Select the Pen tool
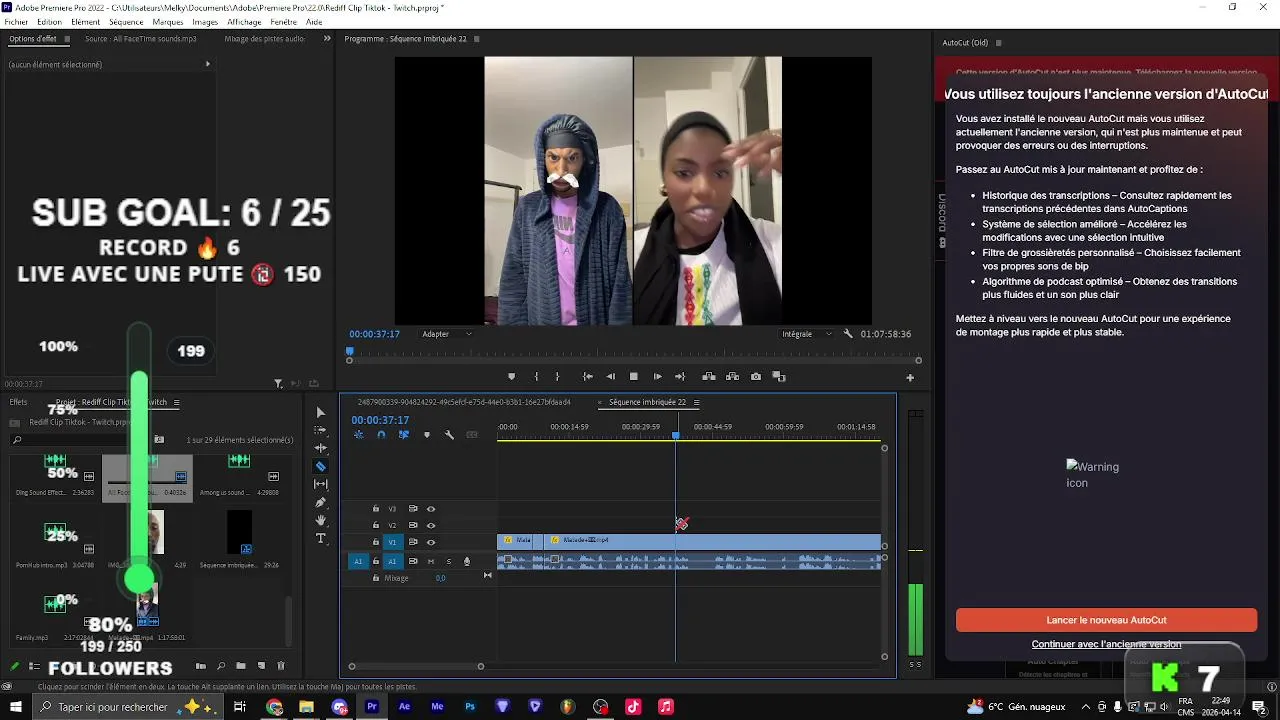The image size is (1280, 720). point(320,502)
